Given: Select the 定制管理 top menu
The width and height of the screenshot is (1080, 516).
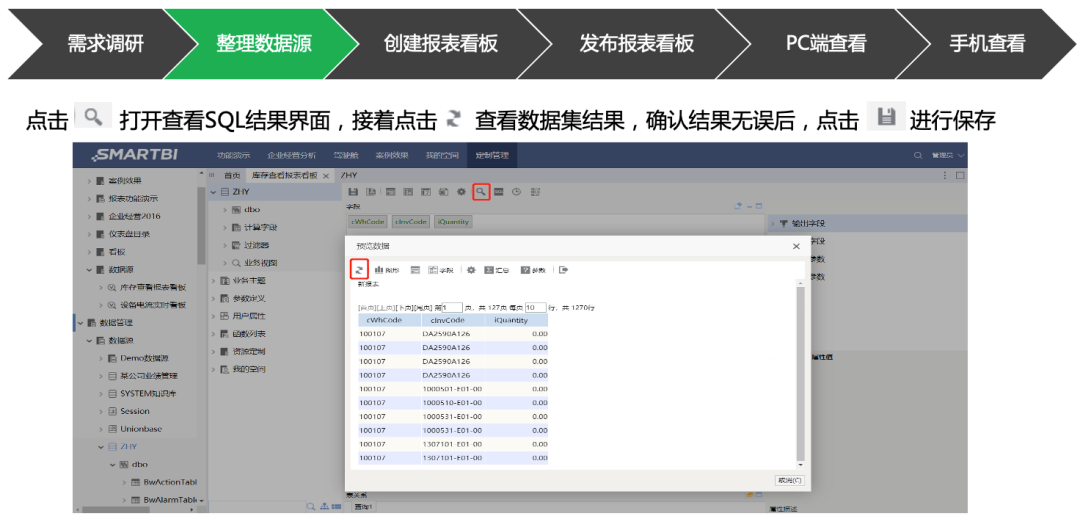Looking at the screenshot, I should point(492,156).
